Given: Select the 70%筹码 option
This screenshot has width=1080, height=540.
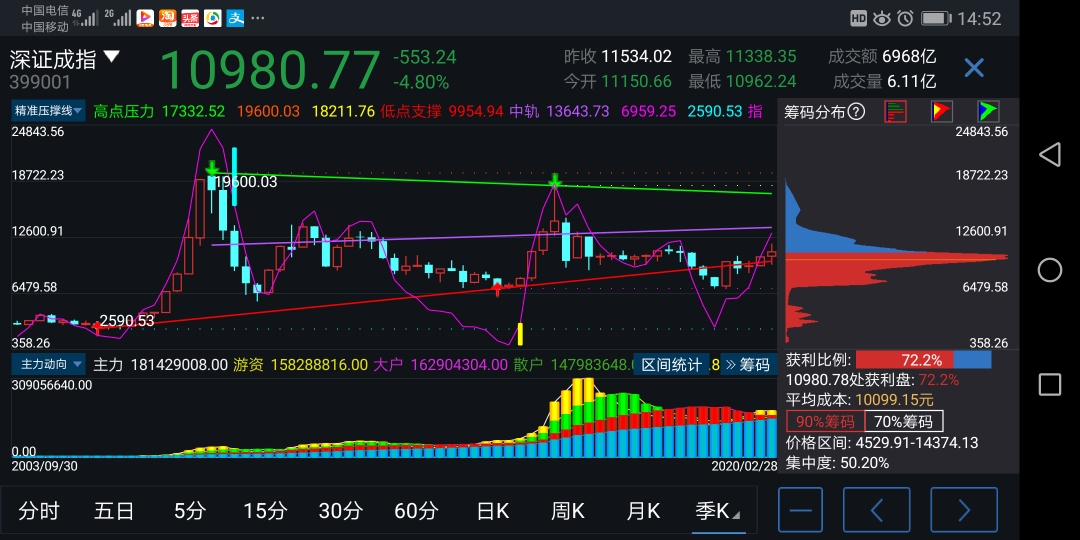Looking at the screenshot, I should click(904, 421).
